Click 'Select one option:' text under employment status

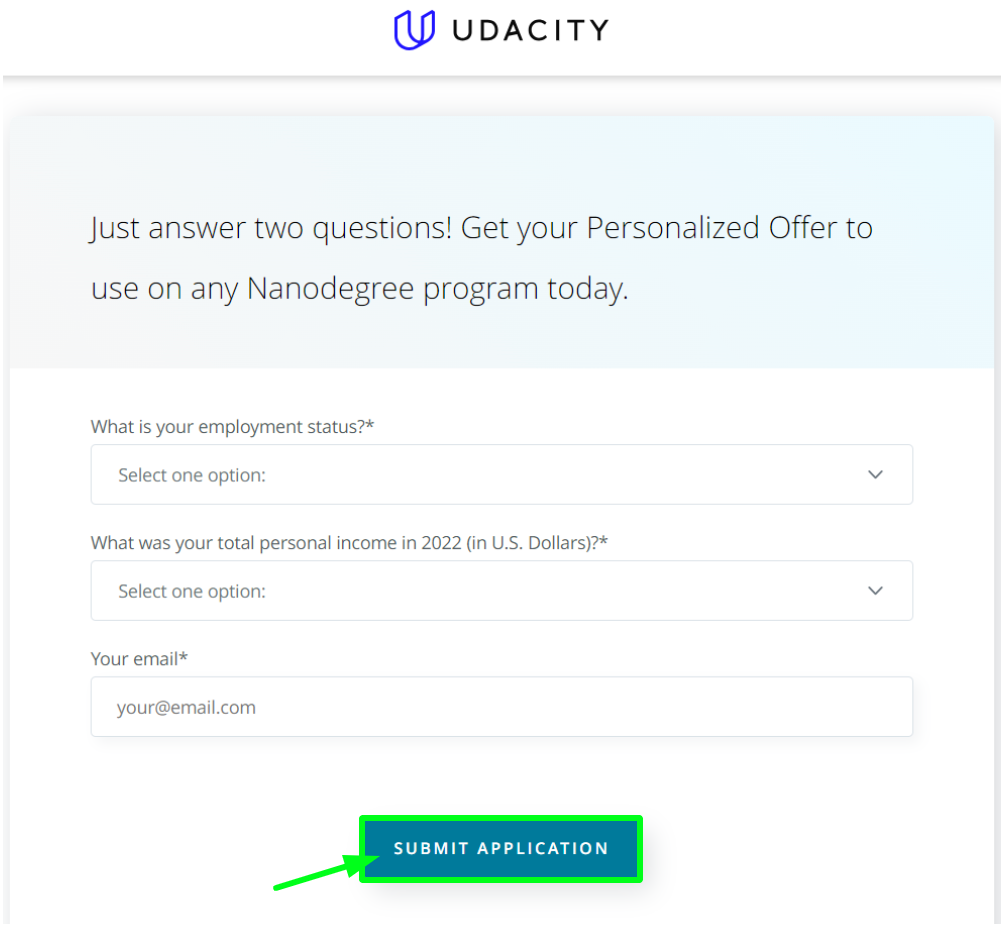coord(191,475)
